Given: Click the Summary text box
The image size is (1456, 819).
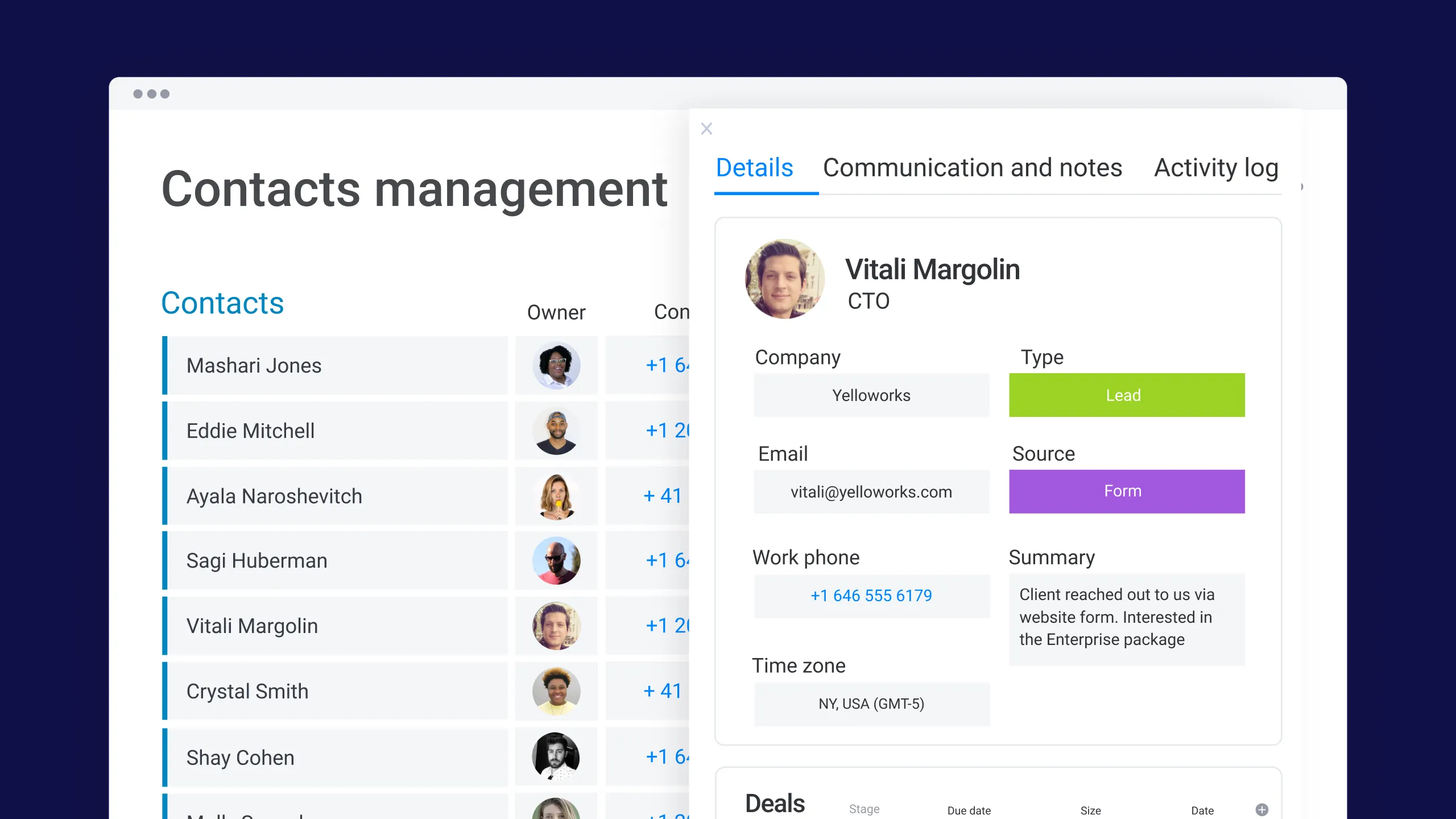Looking at the screenshot, I should pos(1126,618).
